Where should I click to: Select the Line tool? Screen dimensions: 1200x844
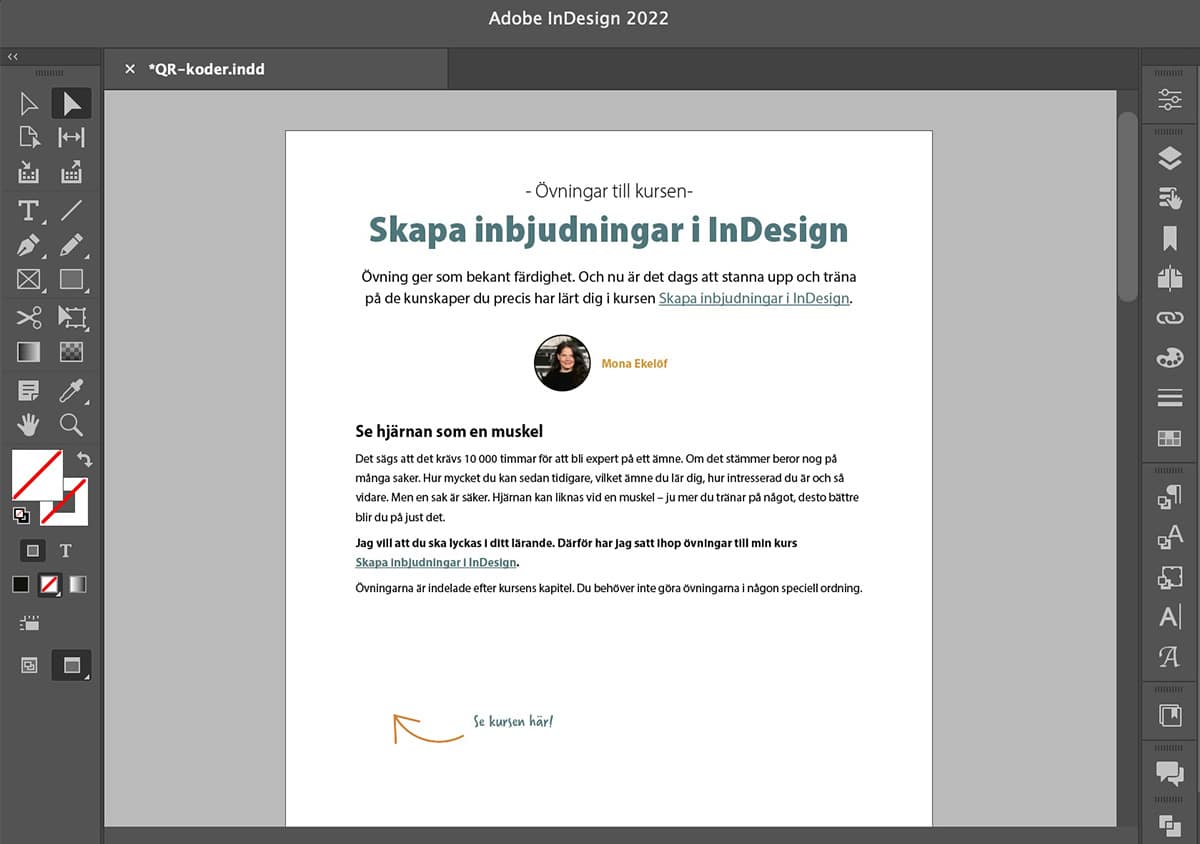click(x=71, y=211)
